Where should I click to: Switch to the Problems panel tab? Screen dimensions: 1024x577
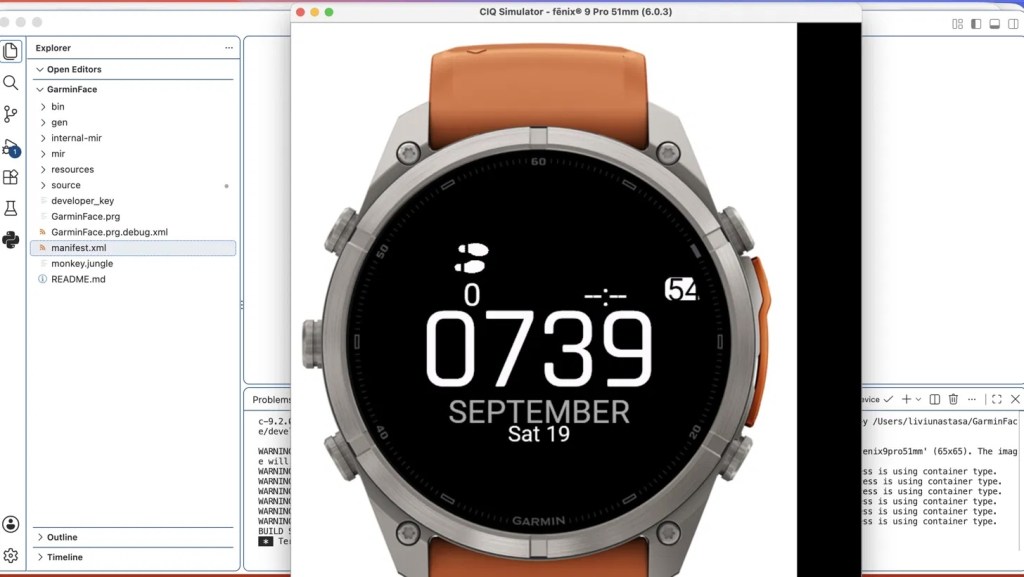[x=271, y=399]
